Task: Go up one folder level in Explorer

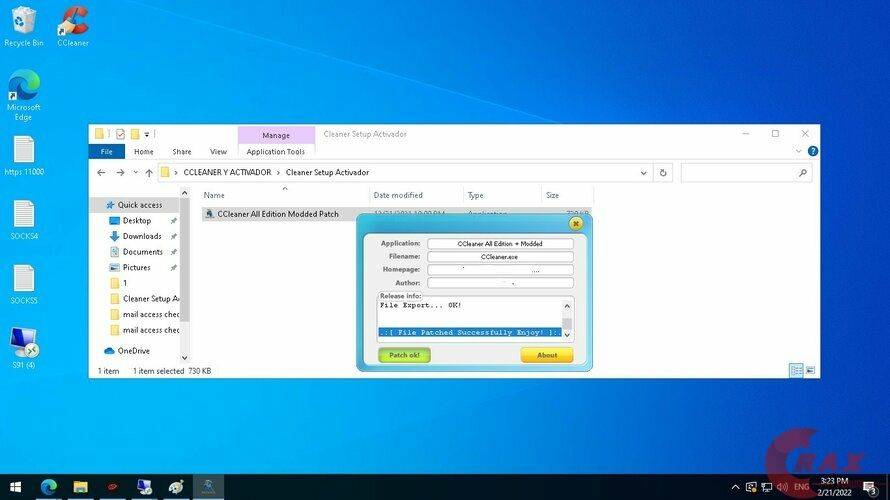Action: point(149,173)
